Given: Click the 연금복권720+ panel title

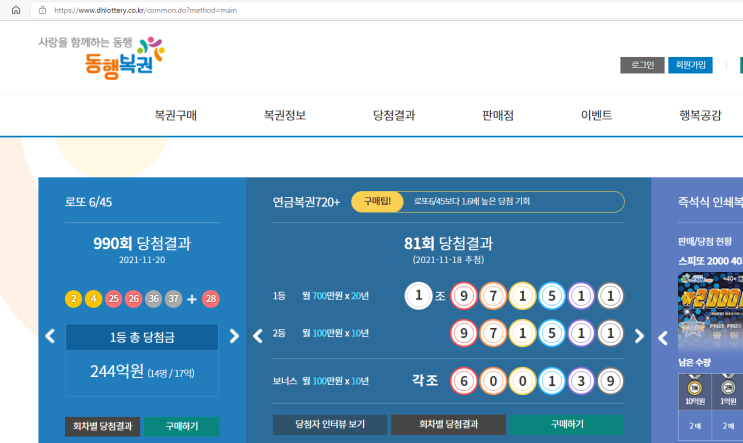Looking at the screenshot, I should pos(306,202).
